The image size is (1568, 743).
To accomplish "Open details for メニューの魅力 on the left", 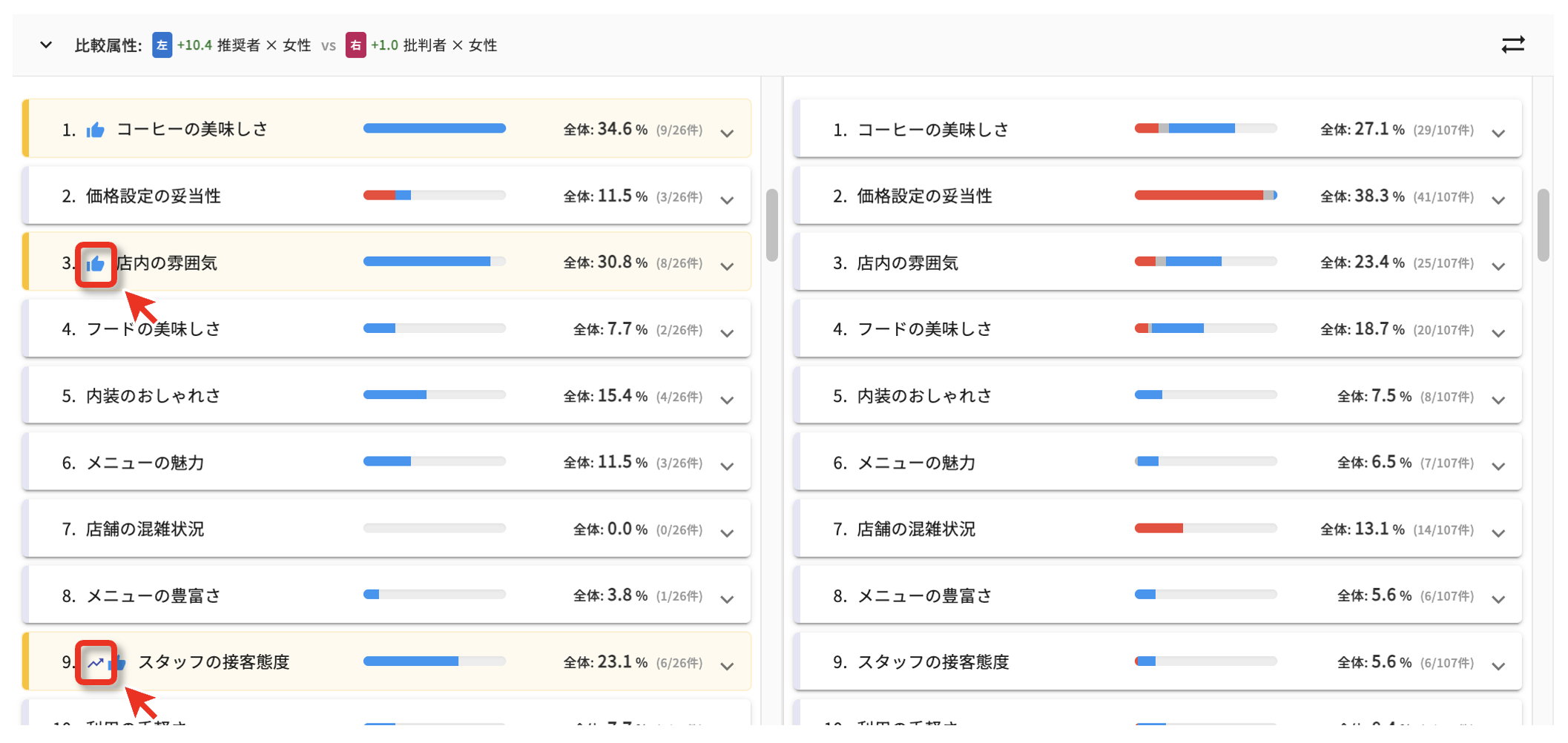I will point(728,466).
